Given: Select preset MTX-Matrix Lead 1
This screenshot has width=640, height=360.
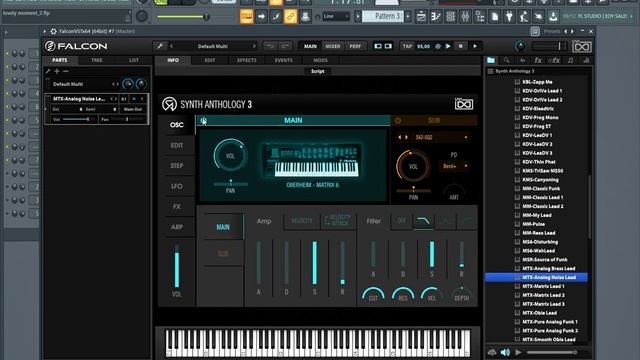Looking at the screenshot, I should click(543, 286).
